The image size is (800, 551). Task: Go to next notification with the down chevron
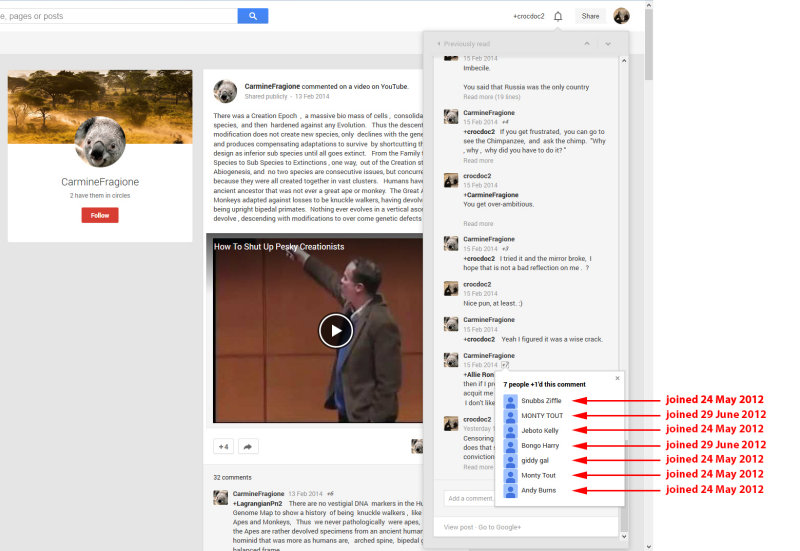coord(608,44)
